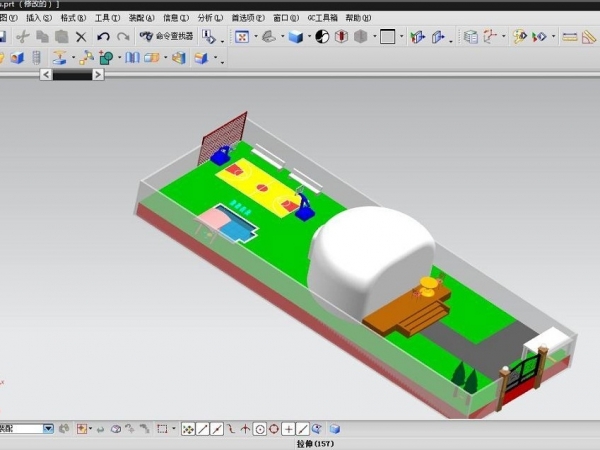Click the Fit view icon
600x450 pixels.
click(241, 37)
